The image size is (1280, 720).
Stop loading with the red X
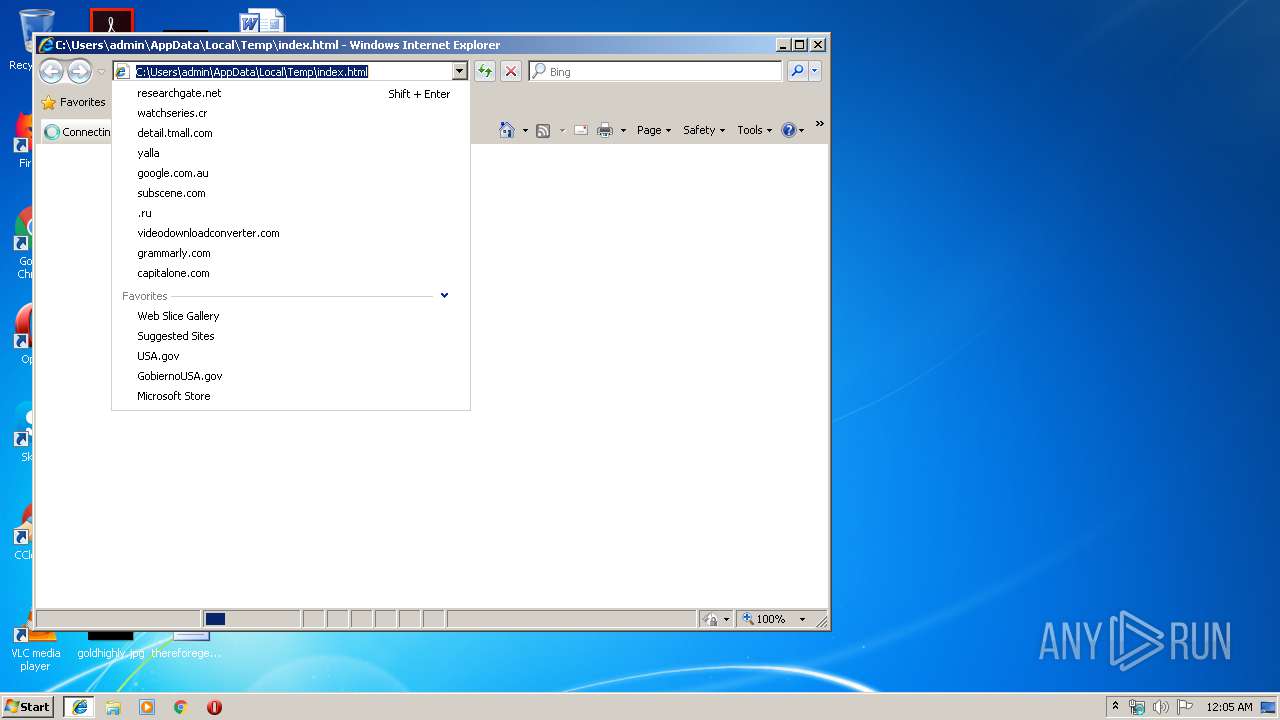tap(511, 71)
